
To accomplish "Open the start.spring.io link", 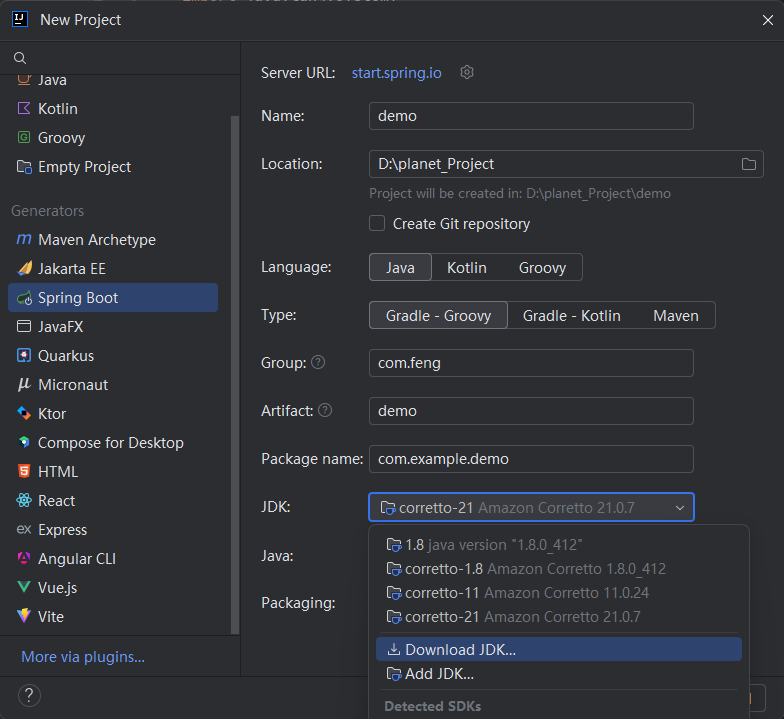I will coord(396,73).
